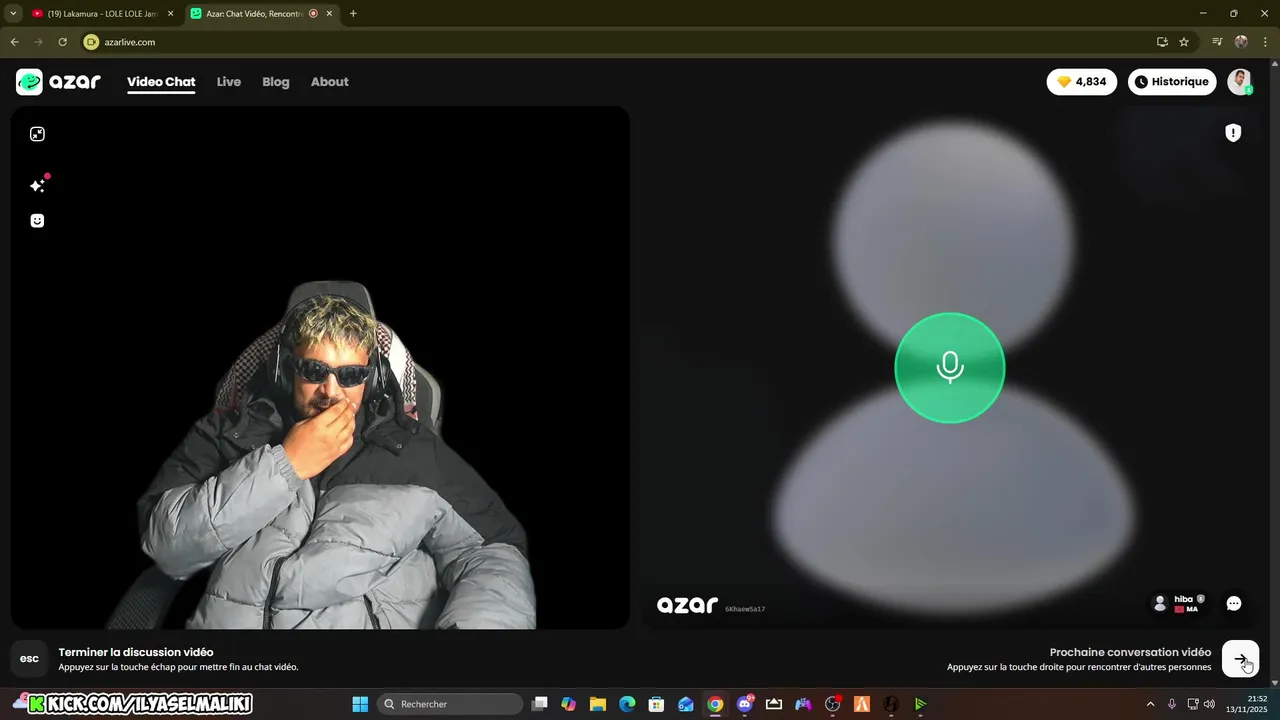Image resolution: width=1280 pixels, height=720 pixels.
Task: Click the picture-in-picture icon on your video
Action: (37, 134)
